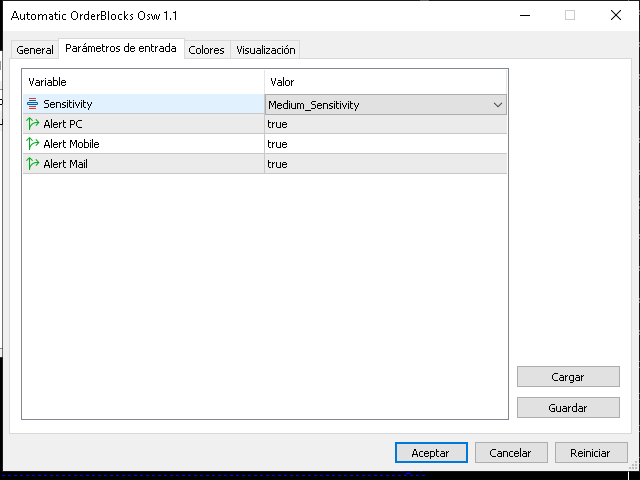Click the Sensitivity variable icon

[32, 104]
